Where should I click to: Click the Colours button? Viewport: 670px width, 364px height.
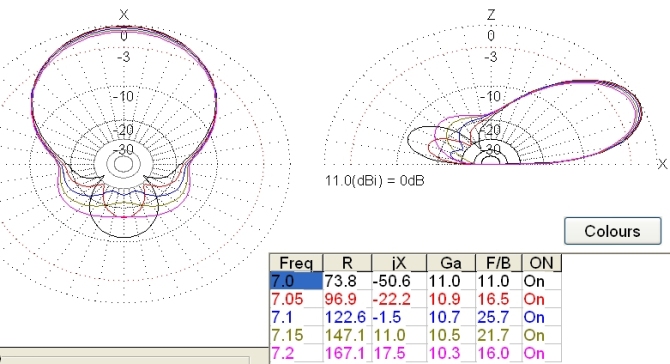coord(613,231)
